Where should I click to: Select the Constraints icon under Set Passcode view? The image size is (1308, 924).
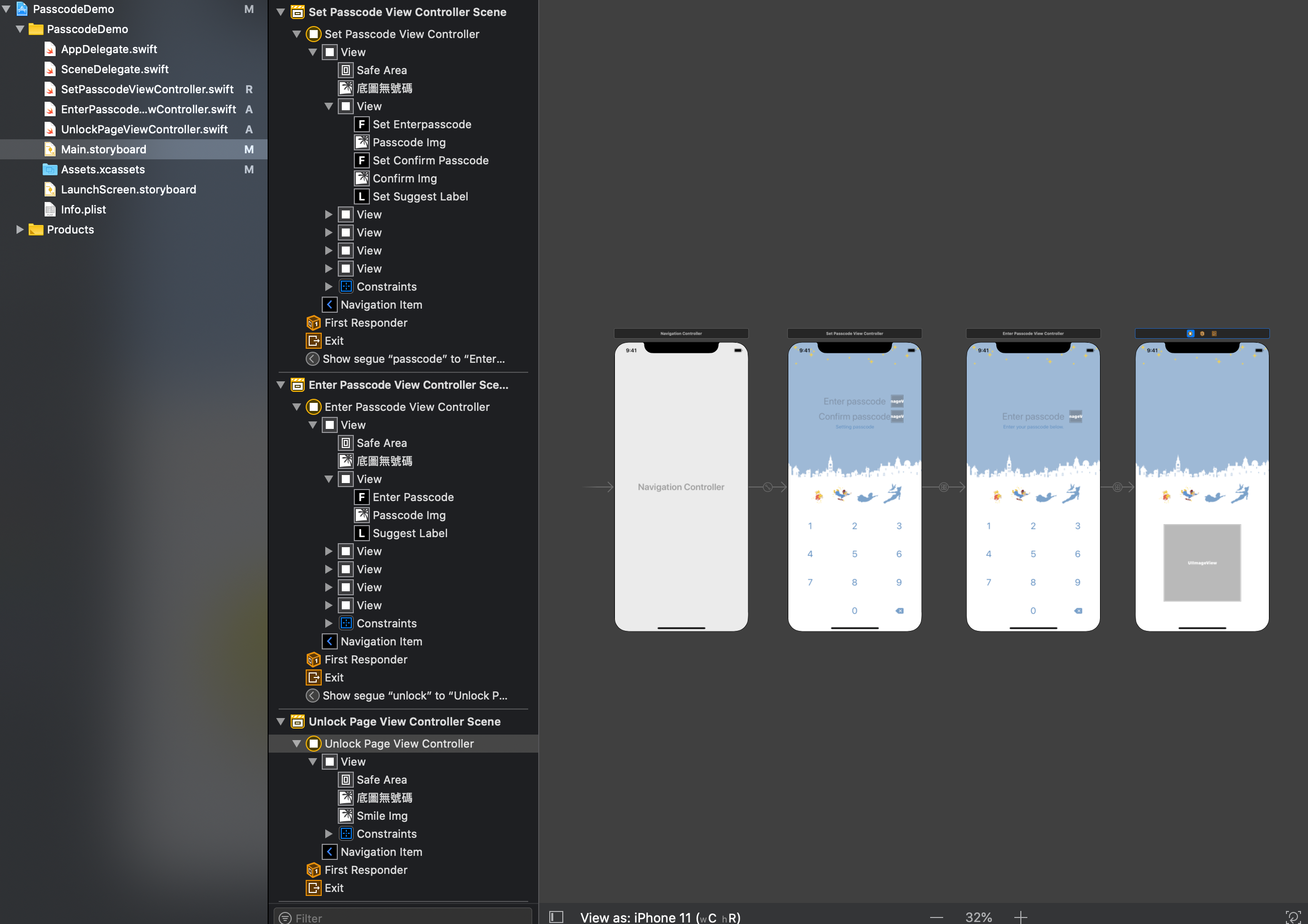tap(346, 287)
